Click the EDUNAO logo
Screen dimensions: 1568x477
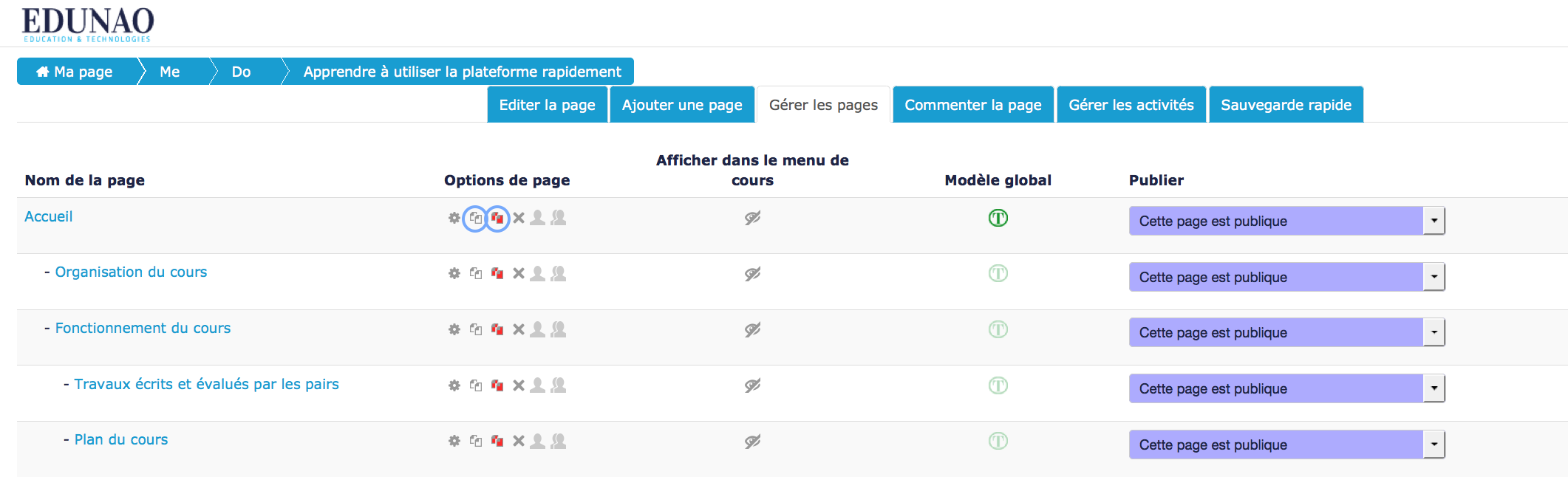pyautogui.click(x=88, y=24)
